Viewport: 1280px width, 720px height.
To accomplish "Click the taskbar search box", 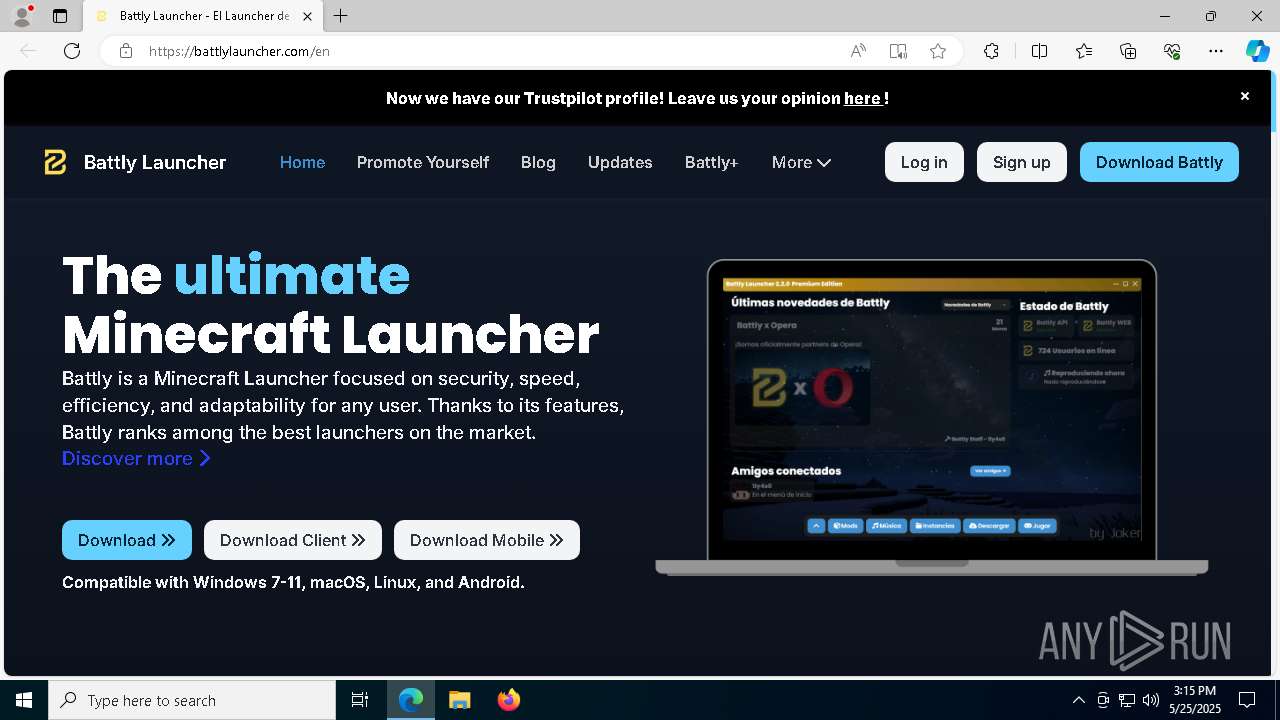I will (192, 700).
